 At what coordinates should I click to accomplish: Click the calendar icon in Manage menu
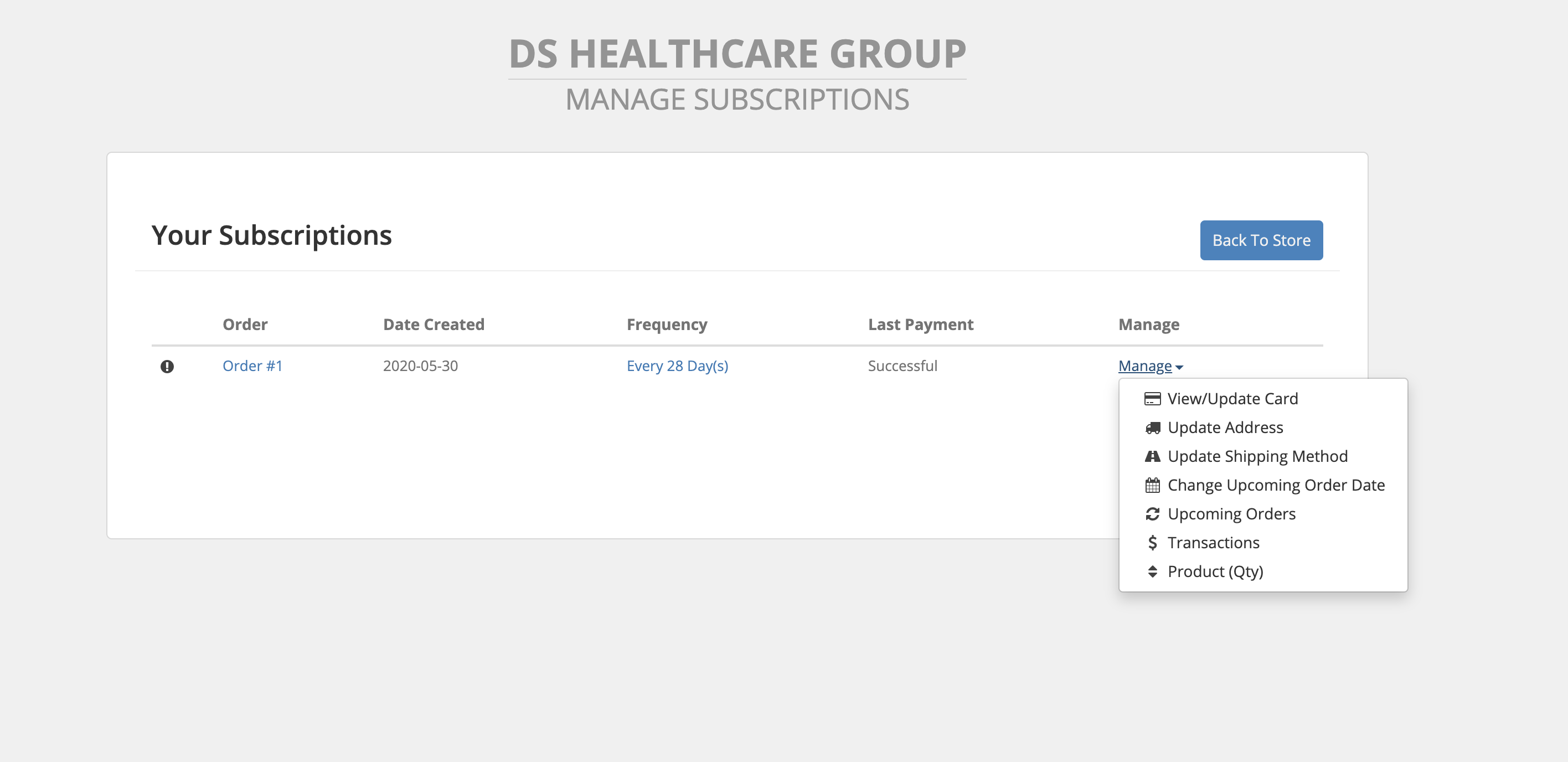[x=1152, y=486]
